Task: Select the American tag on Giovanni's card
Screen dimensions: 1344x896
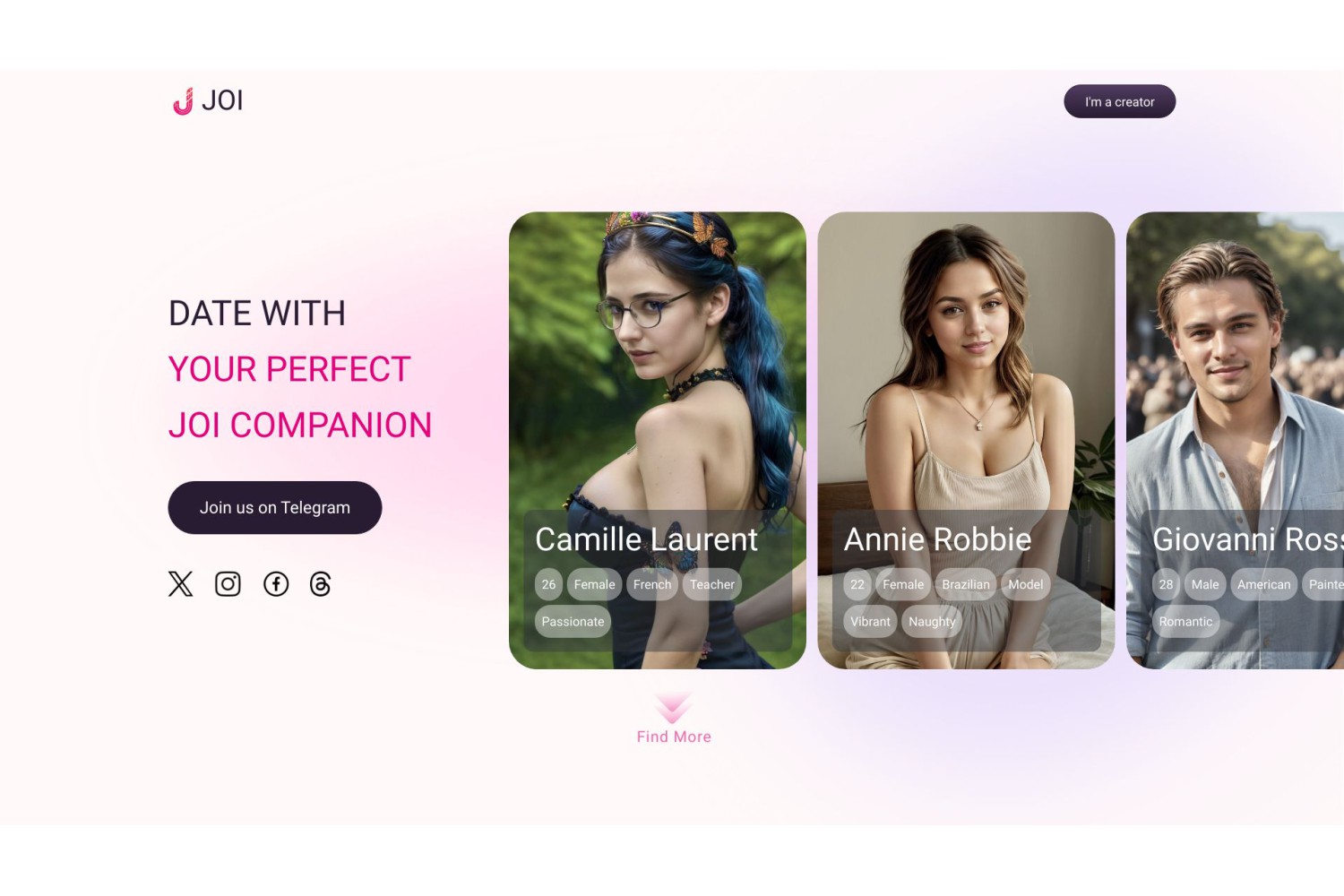Action: pos(1263,584)
